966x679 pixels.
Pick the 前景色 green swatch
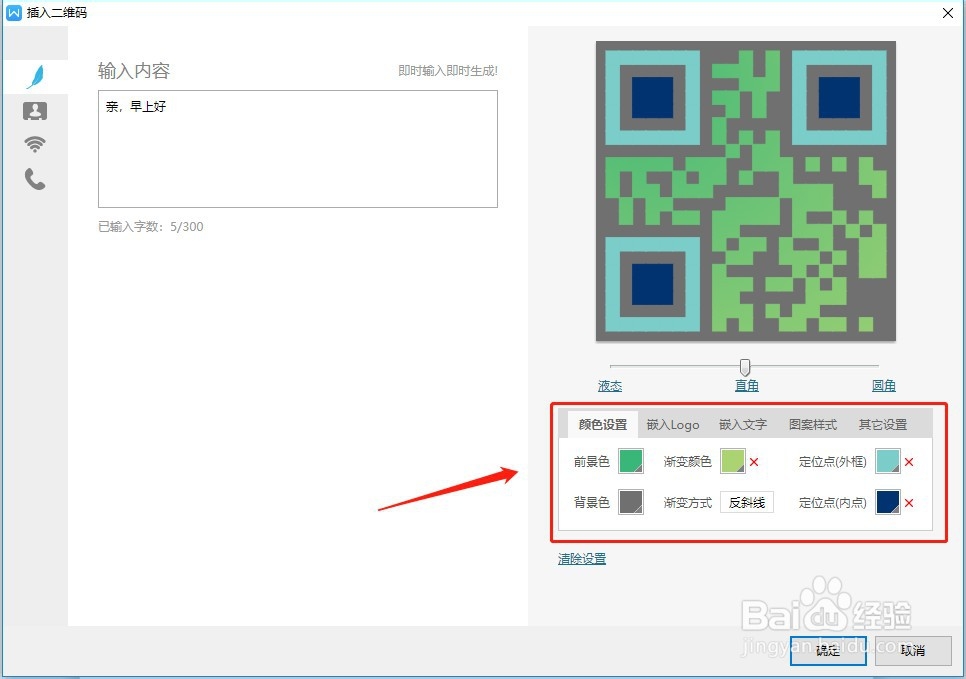(631, 461)
